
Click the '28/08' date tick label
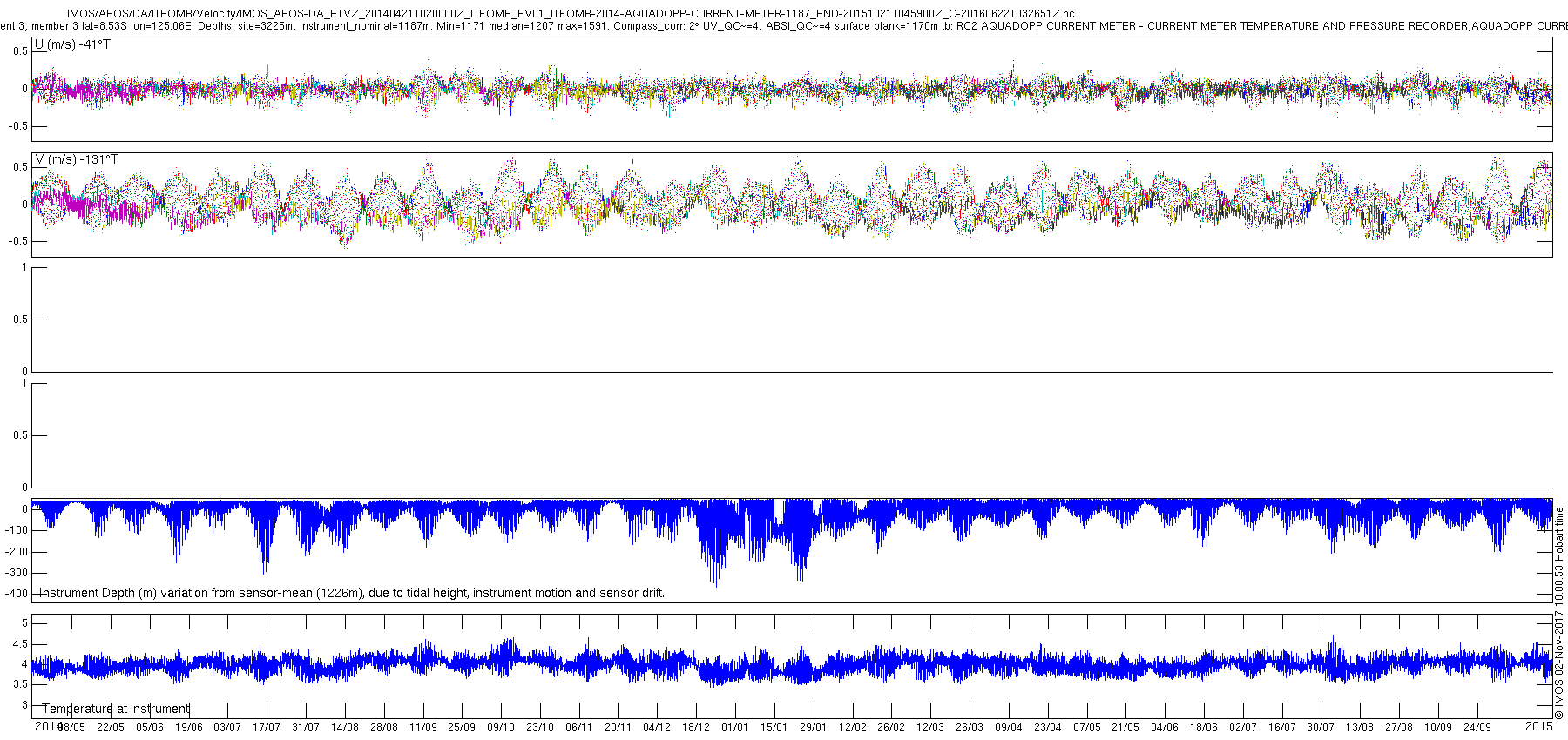[384, 728]
